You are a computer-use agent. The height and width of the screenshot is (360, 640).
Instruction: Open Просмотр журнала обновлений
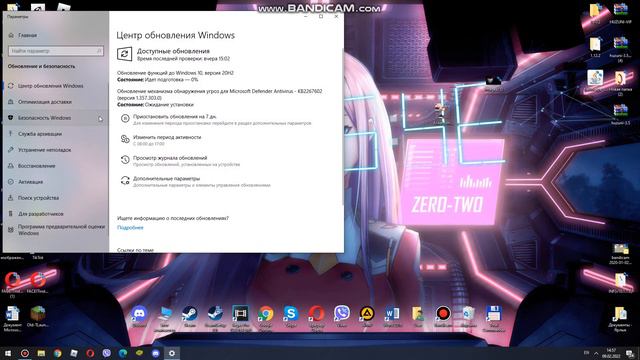pos(170,158)
